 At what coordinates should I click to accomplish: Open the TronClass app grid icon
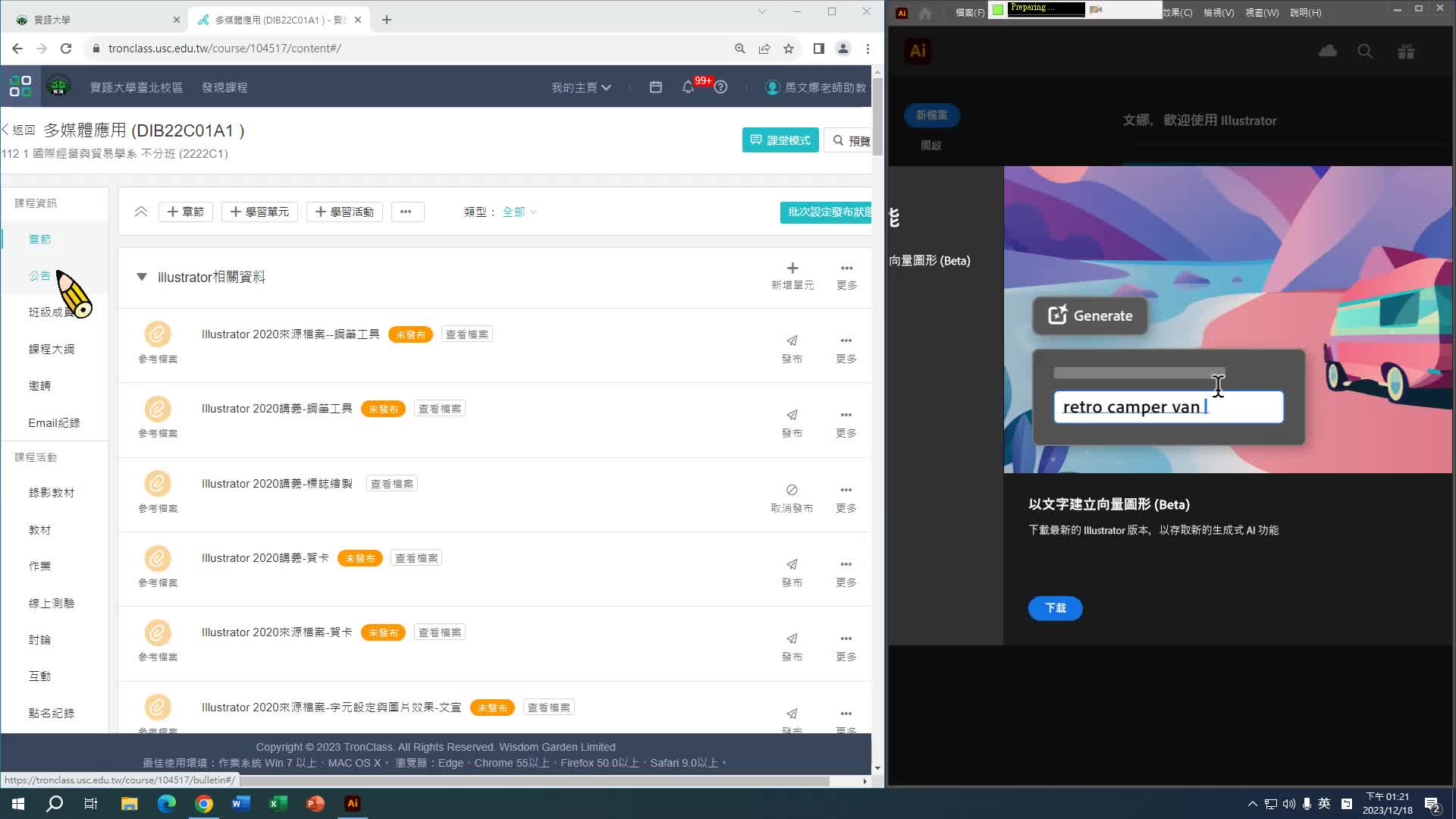coord(20,86)
